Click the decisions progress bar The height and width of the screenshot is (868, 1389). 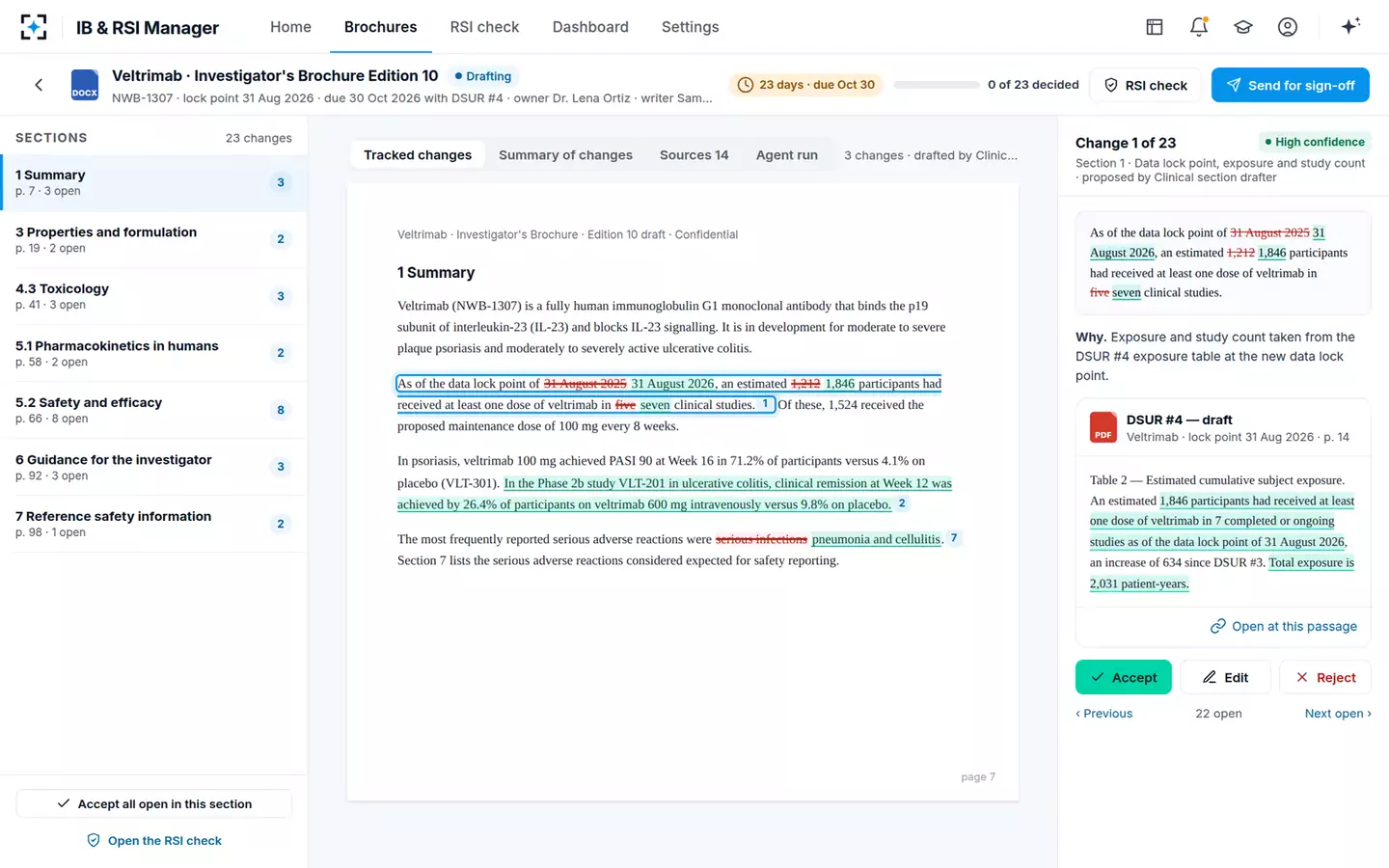pyautogui.click(x=937, y=85)
